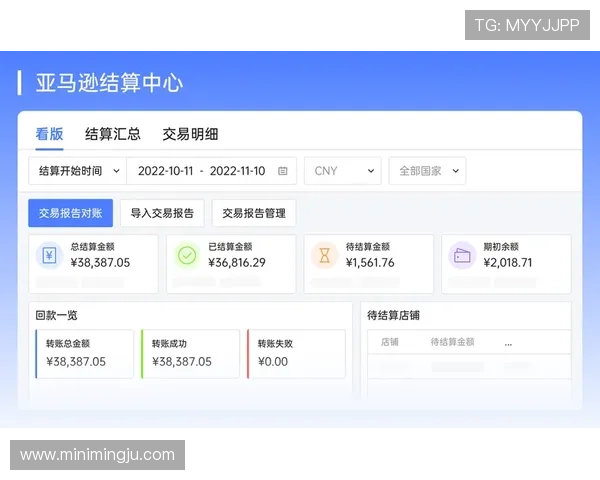Click the green checkmark icon on 已结算金额 card

(187, 255)
